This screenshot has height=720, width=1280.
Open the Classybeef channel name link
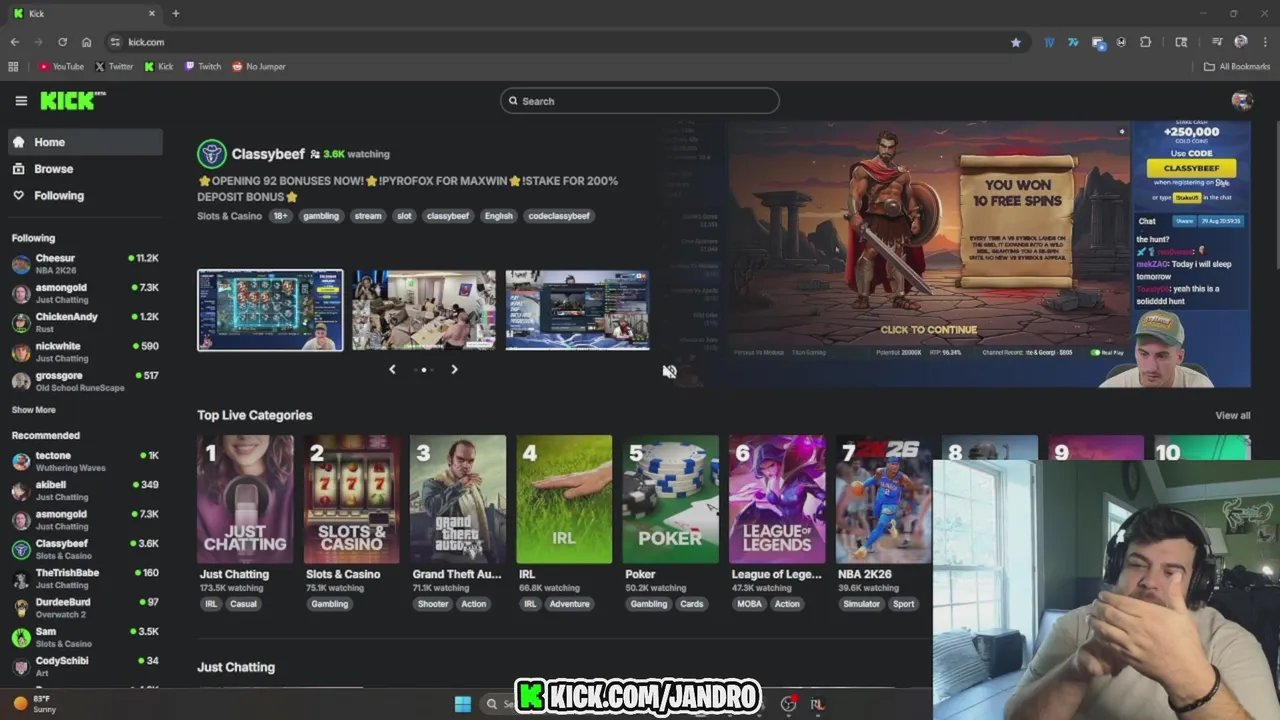[268, 154]
